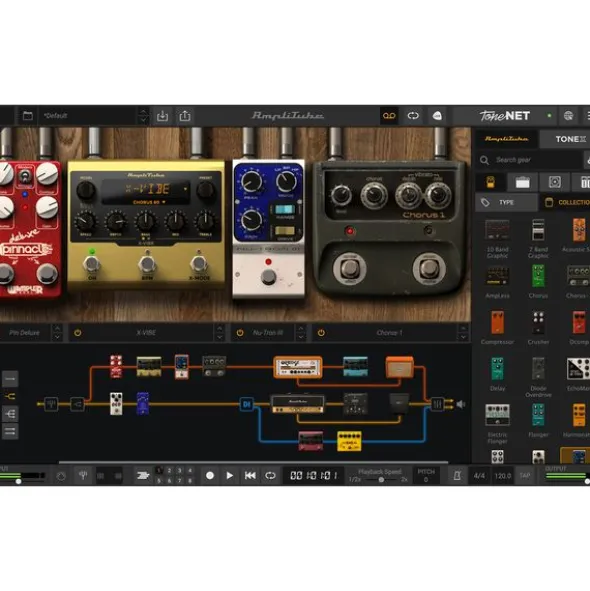Change Pin Deluxe slot model with arrows
The height and width of the screenshot is (591, 590).
click(57, 333)
